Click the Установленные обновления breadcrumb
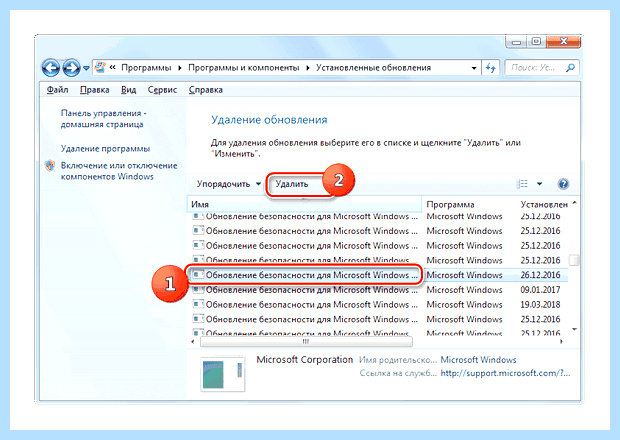620x440 pixels. (373, 68)
